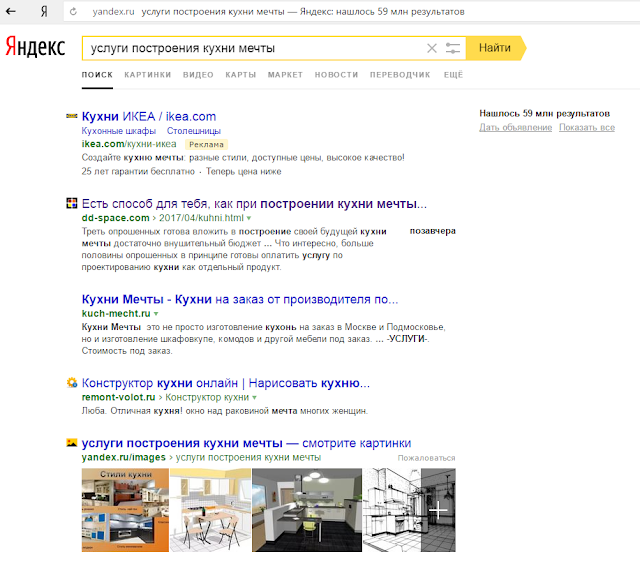Switch to the Маркет tab
Screen dimensions: 640x566
[x=285, y=75]
